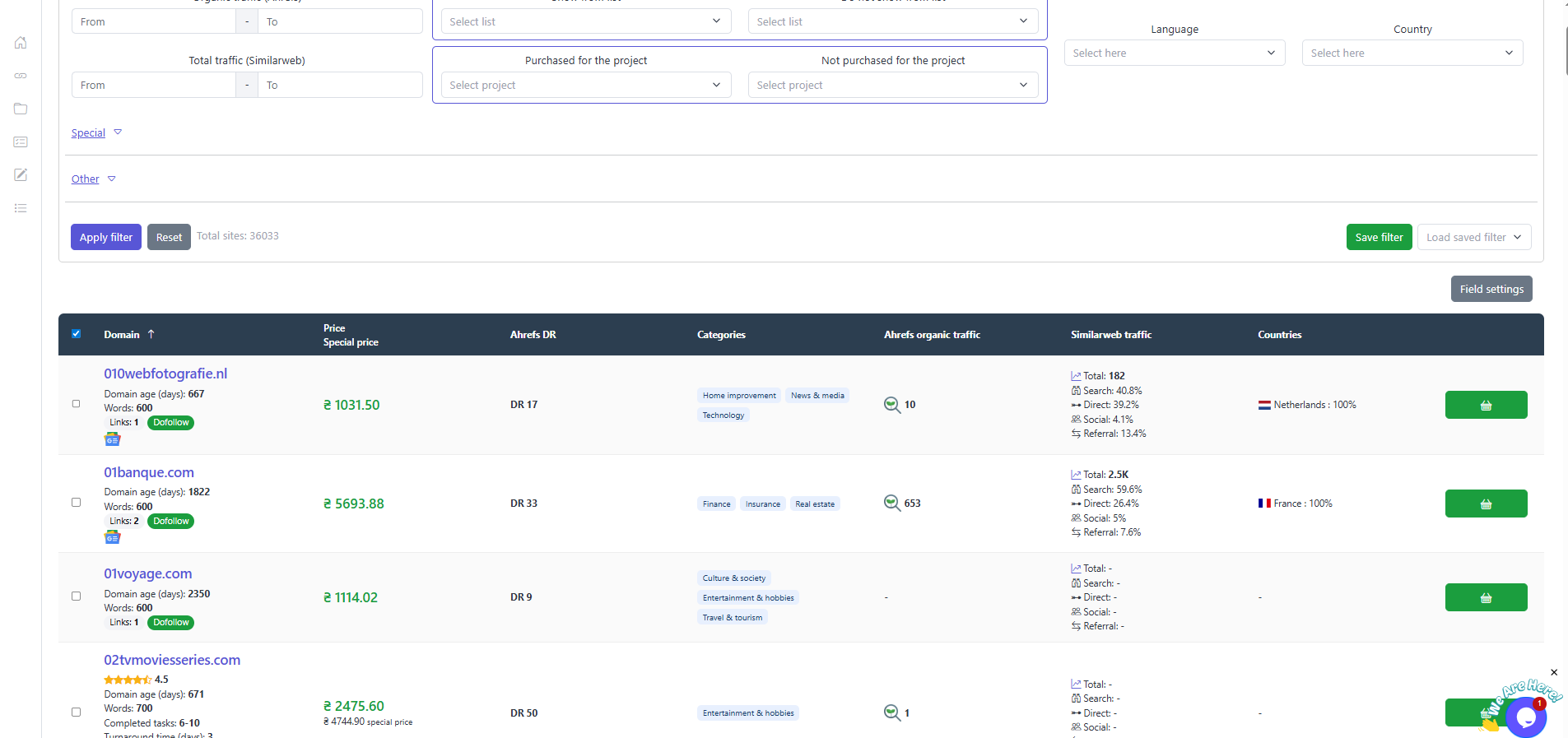The width and height of the screenshot is (1568, 738).
Task: Toggle the select-all checkbox in the table header
Action: tap(77, 334)
